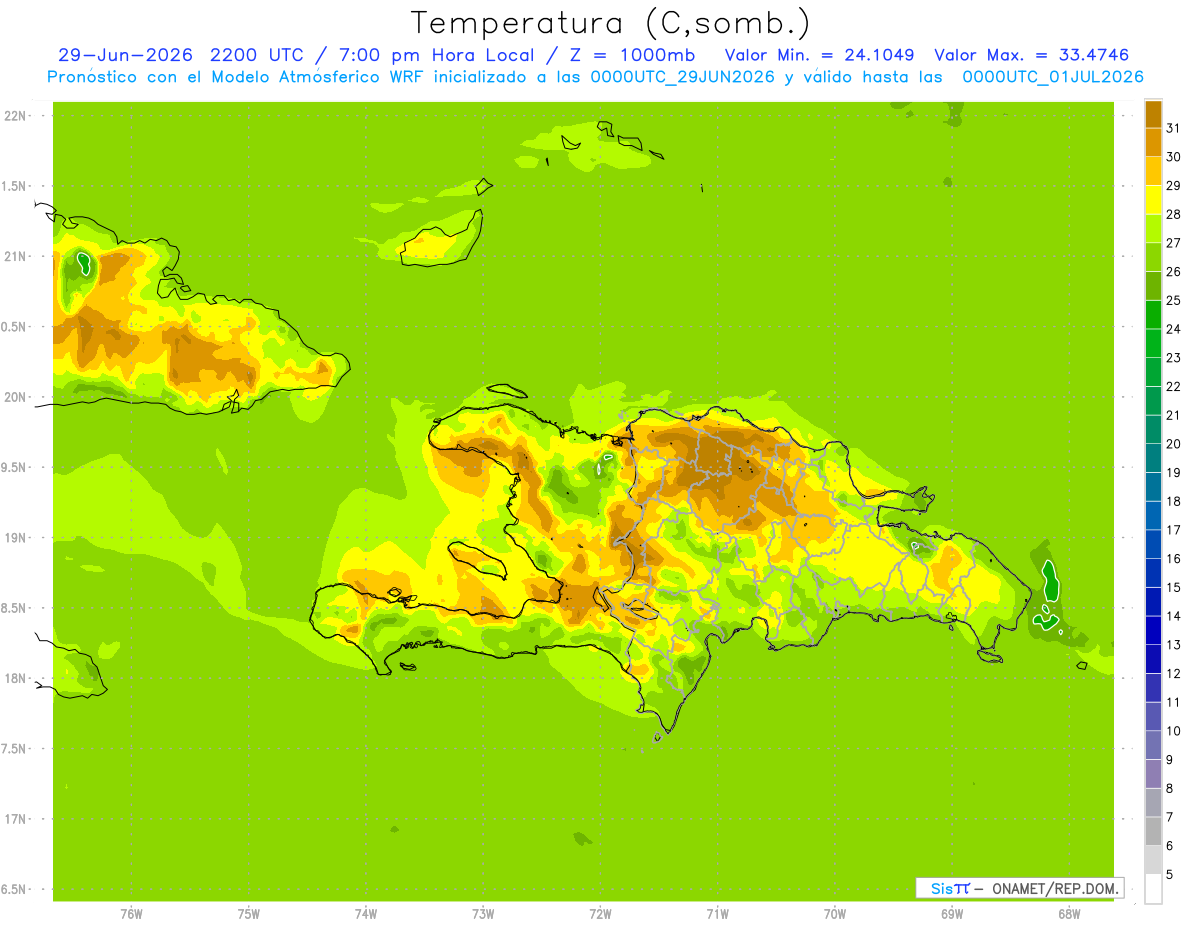Screen dimensions: 1200x927
Task: Click the '20N' latitude label
Action: (14, 397)
